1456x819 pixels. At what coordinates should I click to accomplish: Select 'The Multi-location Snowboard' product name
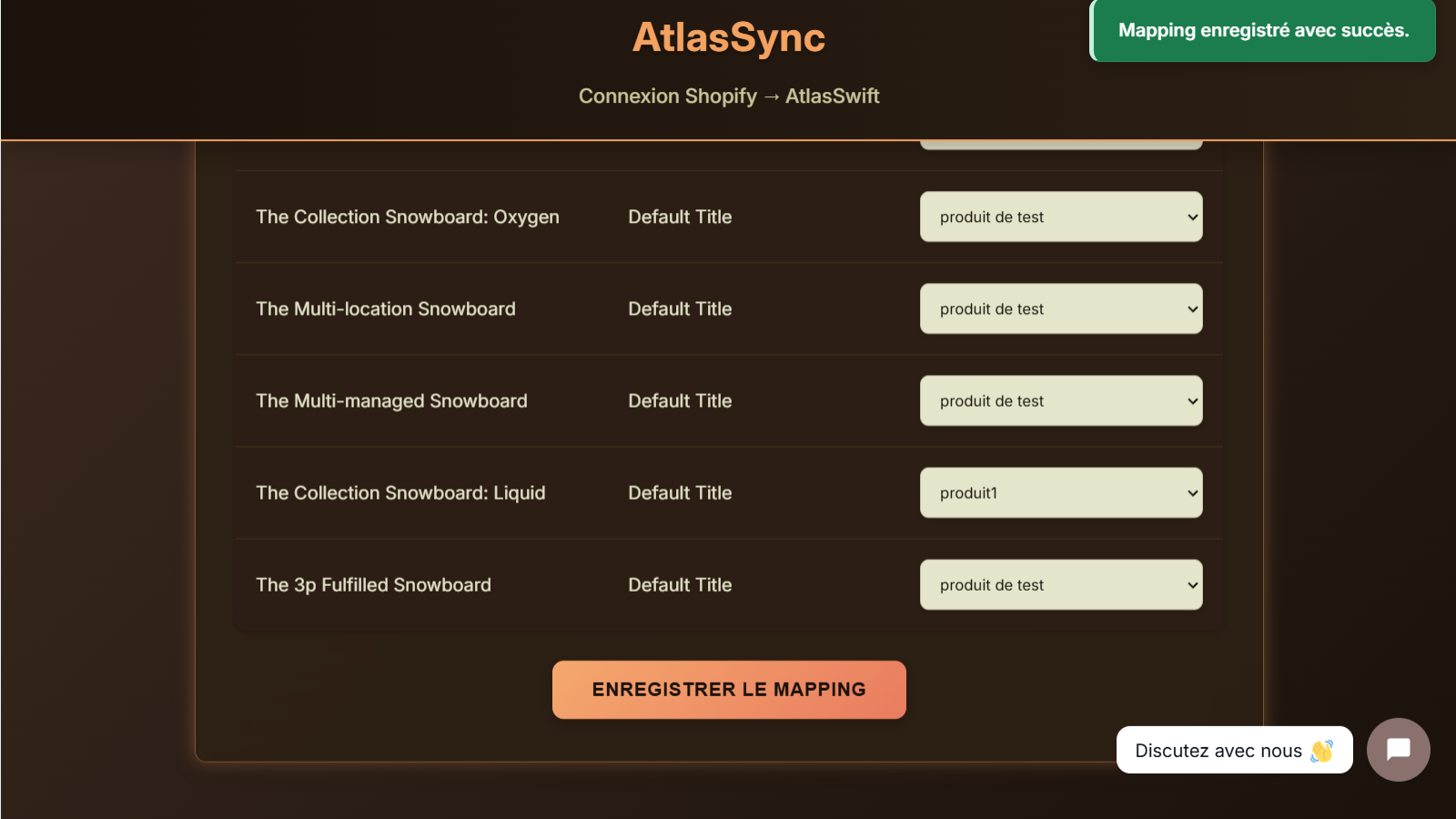(385, 308)
